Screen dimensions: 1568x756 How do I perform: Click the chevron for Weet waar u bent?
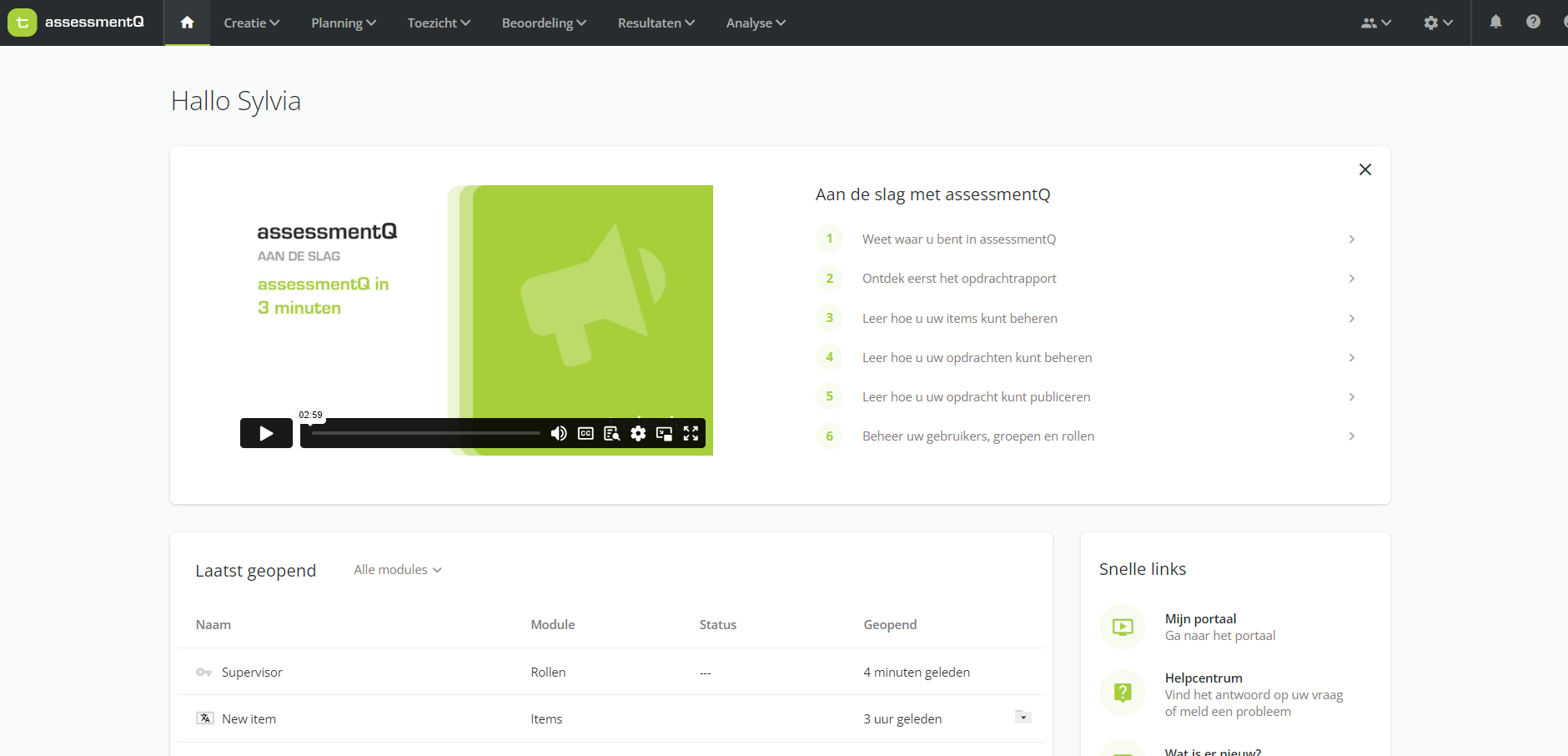(1352, 239)
